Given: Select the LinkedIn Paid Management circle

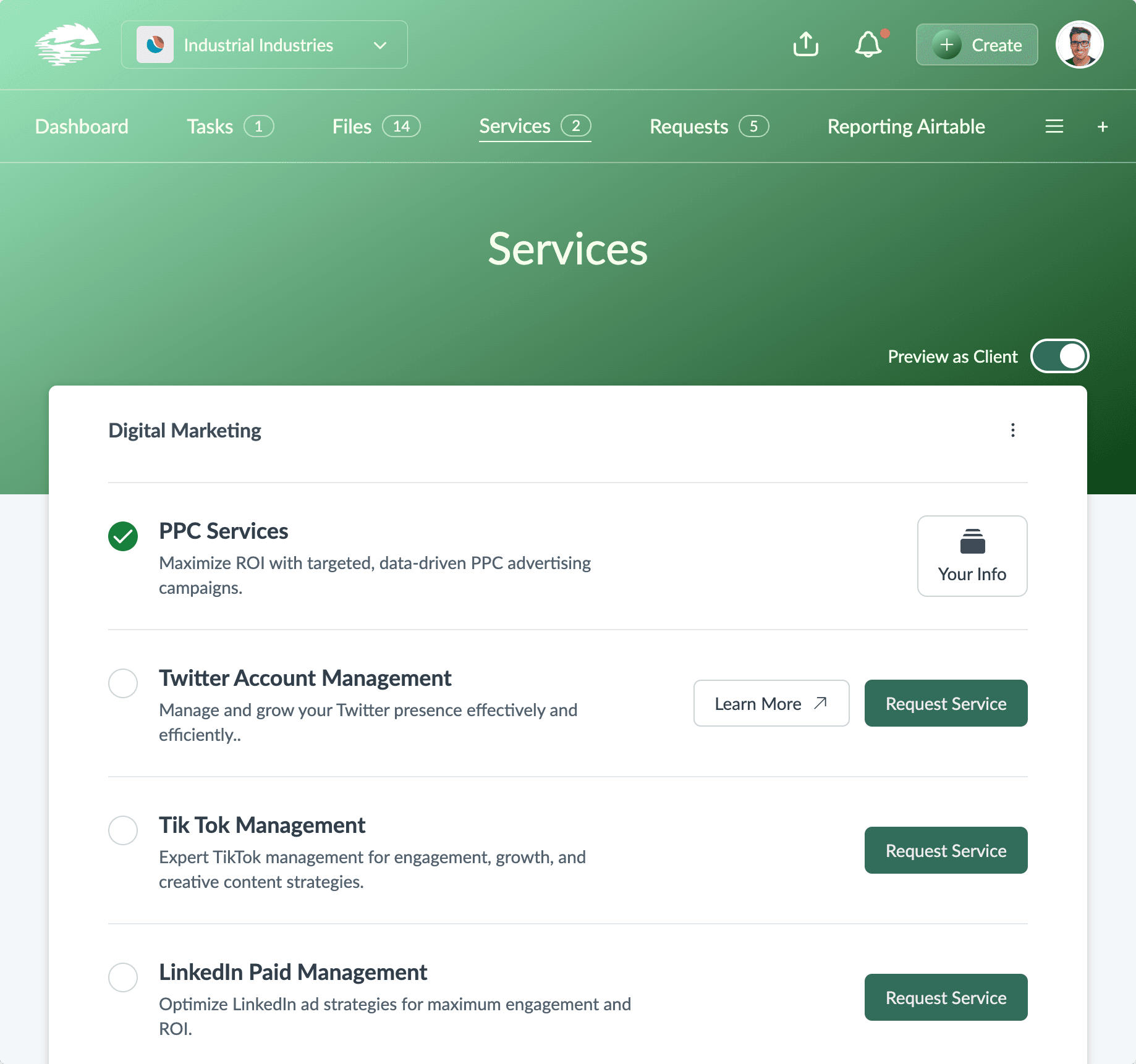Looking at the screenshot, I should click(x=123, y=977).
